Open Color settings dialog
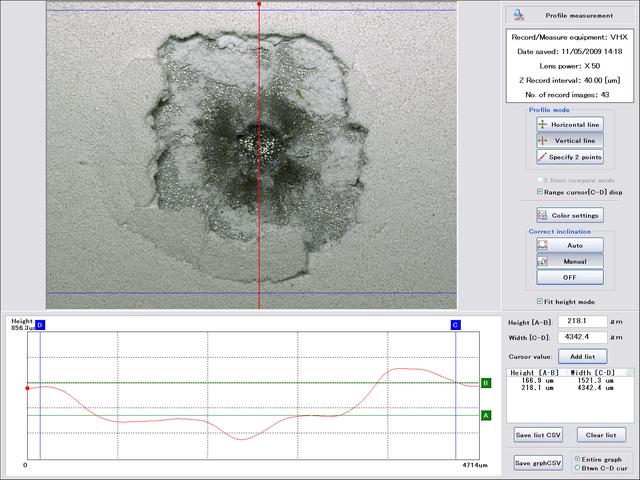The width and height of the screenshot is (640, 480). click(x=569, y=214)
